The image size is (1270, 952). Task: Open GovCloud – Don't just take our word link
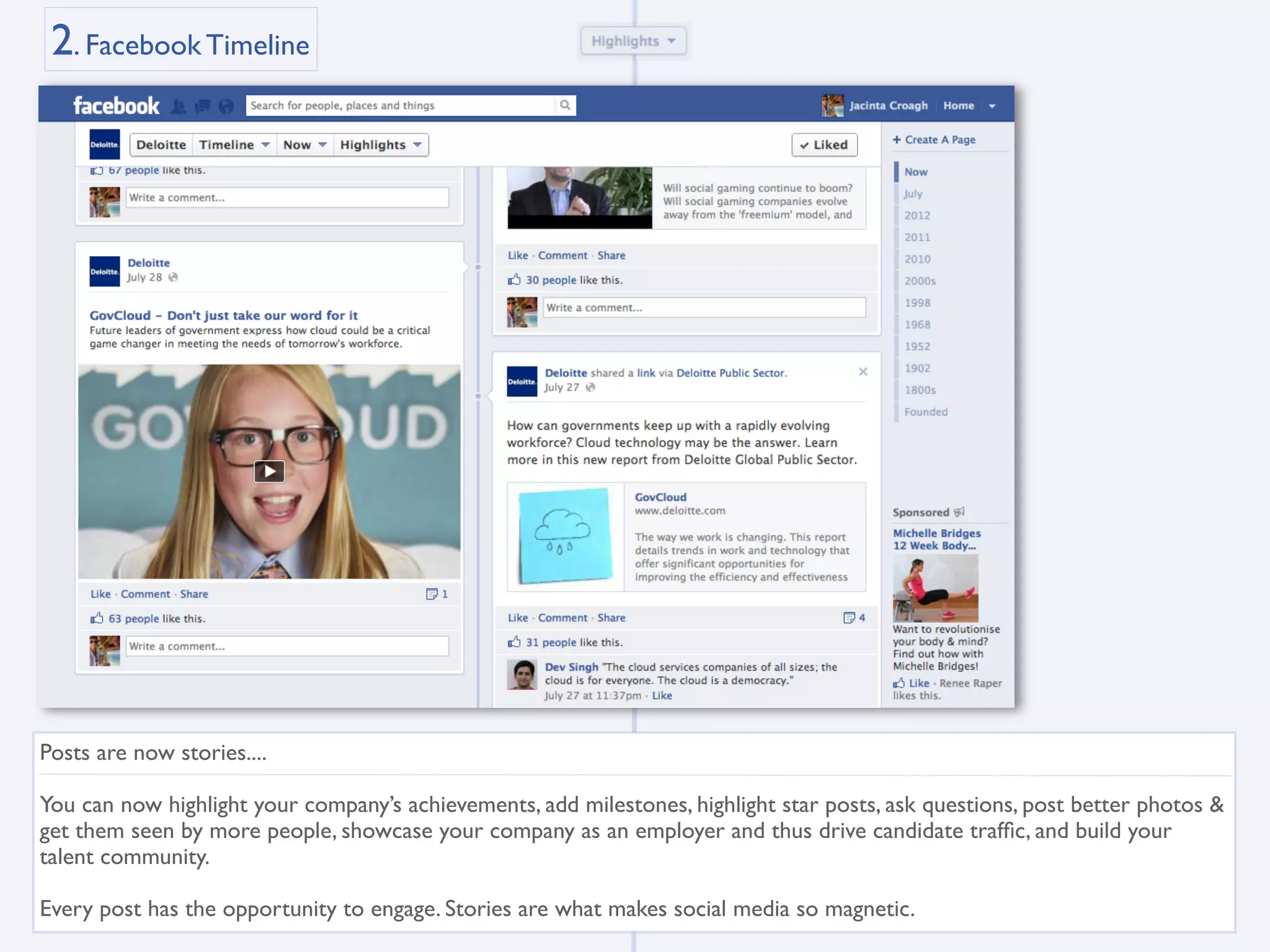pyautogui.click(x=223, y=315)
